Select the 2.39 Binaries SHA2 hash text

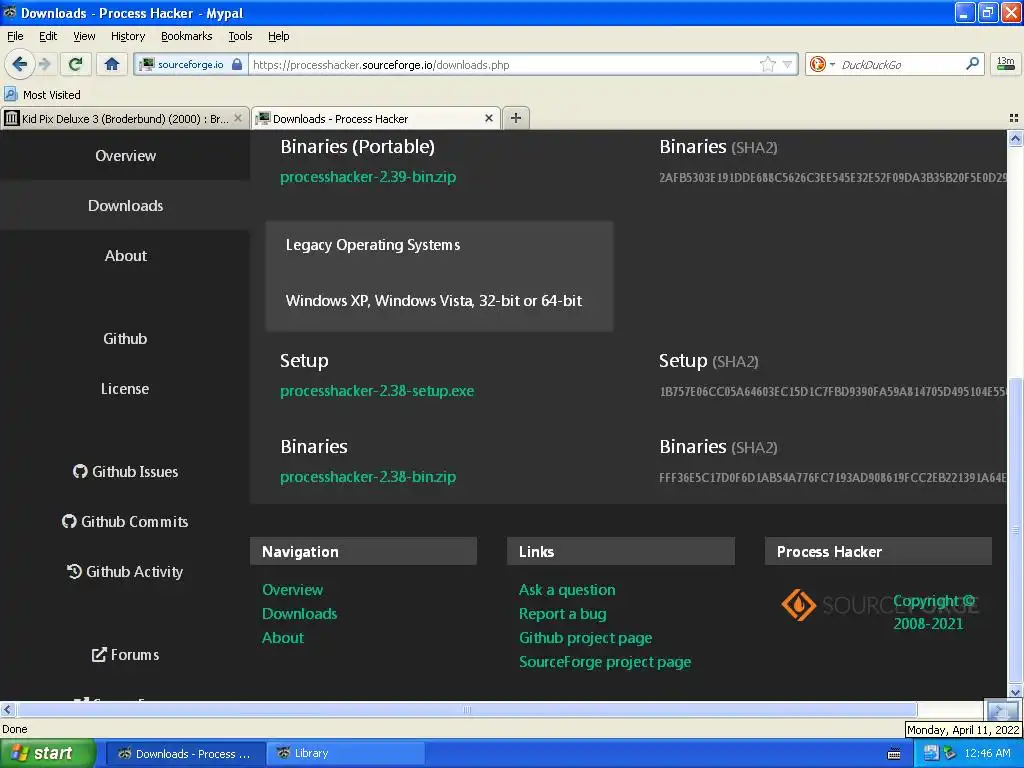coord(833,177)
